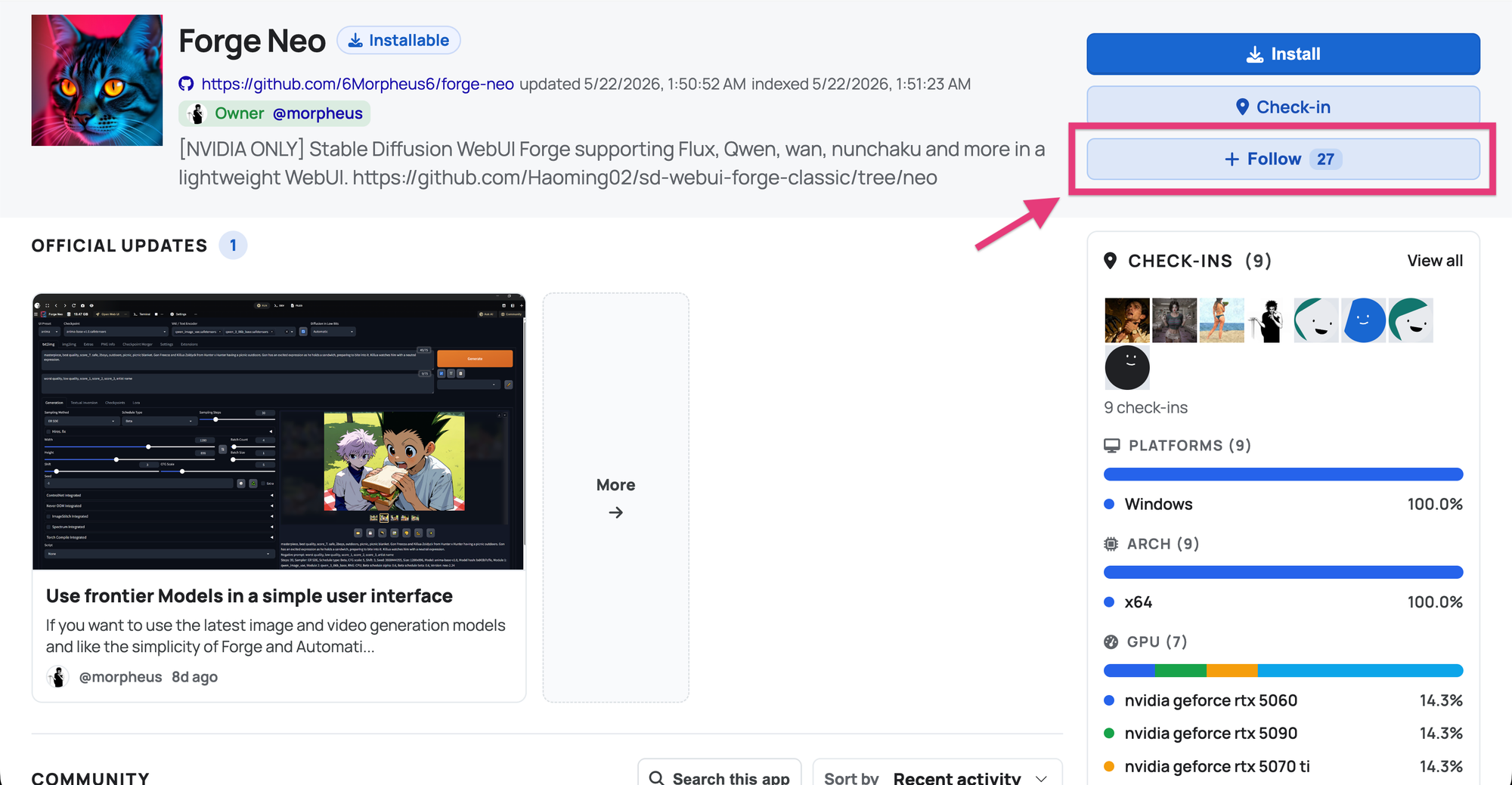Viewport: 1512px width, 785px height.
Task: Click the owner avatar next to Owner label
Action: click(x=197, y=113)
